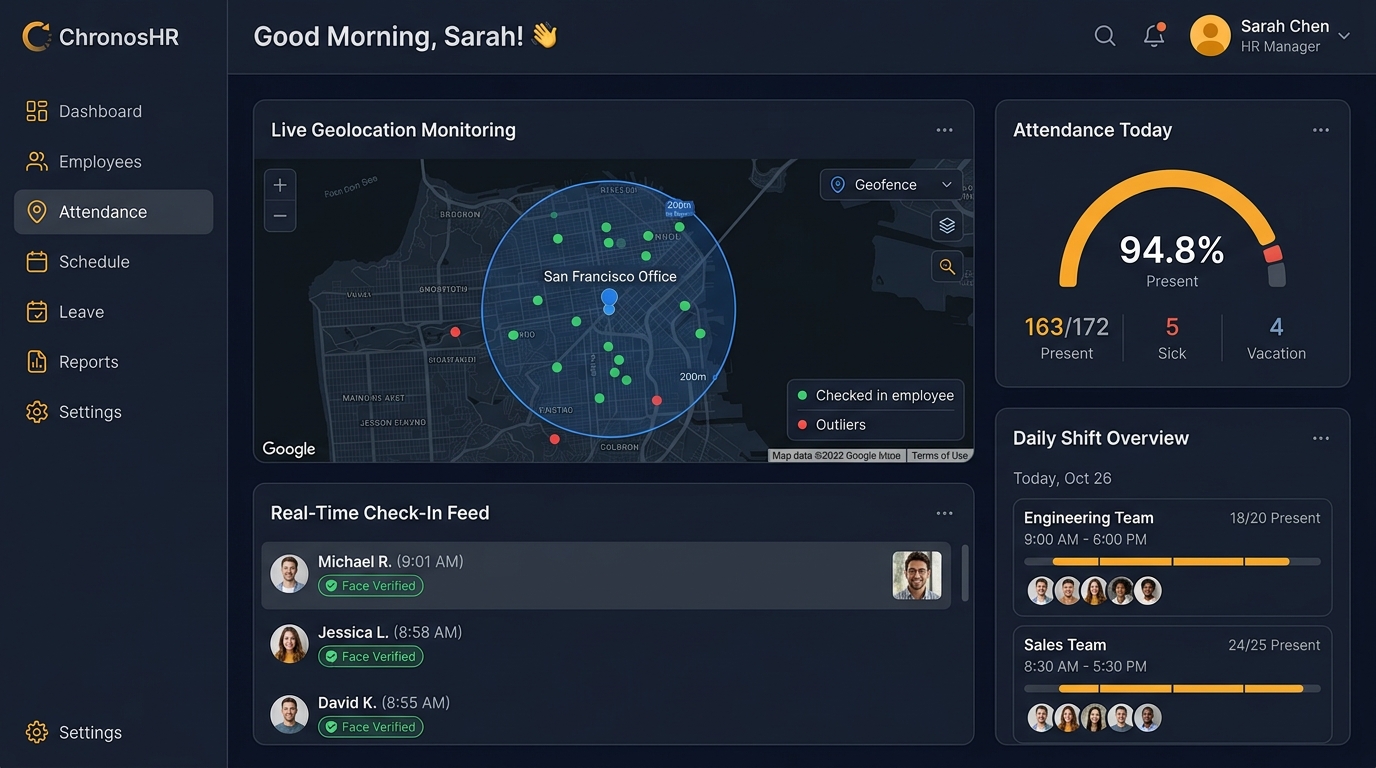Open Live Geolocation Monitoring options menu
The image size is (1376, 768).
pos(944,130)
